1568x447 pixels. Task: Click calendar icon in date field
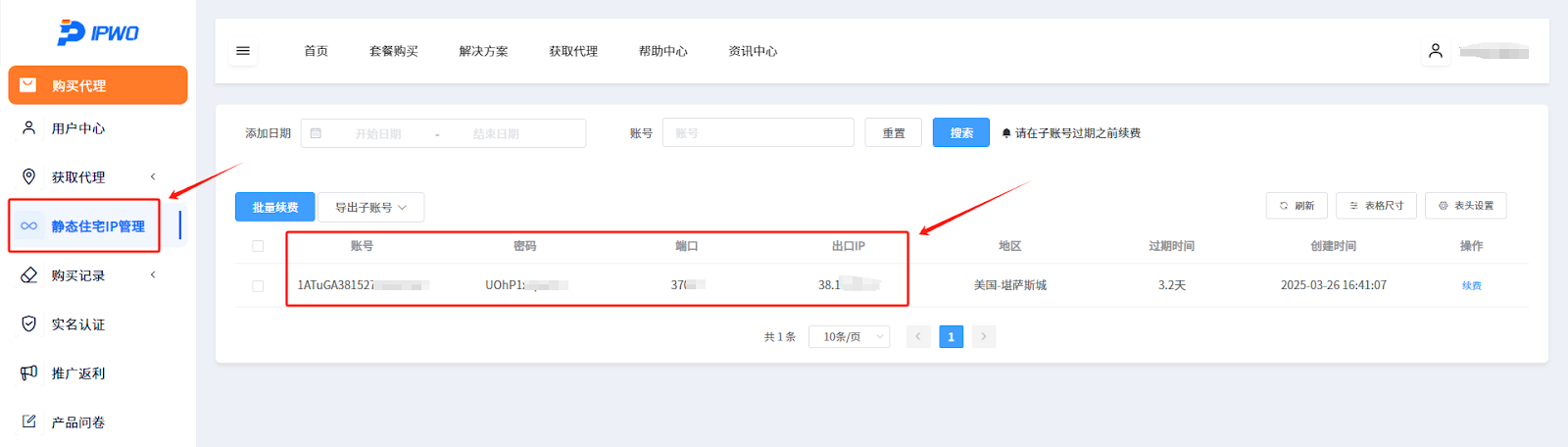click(316, 133)
